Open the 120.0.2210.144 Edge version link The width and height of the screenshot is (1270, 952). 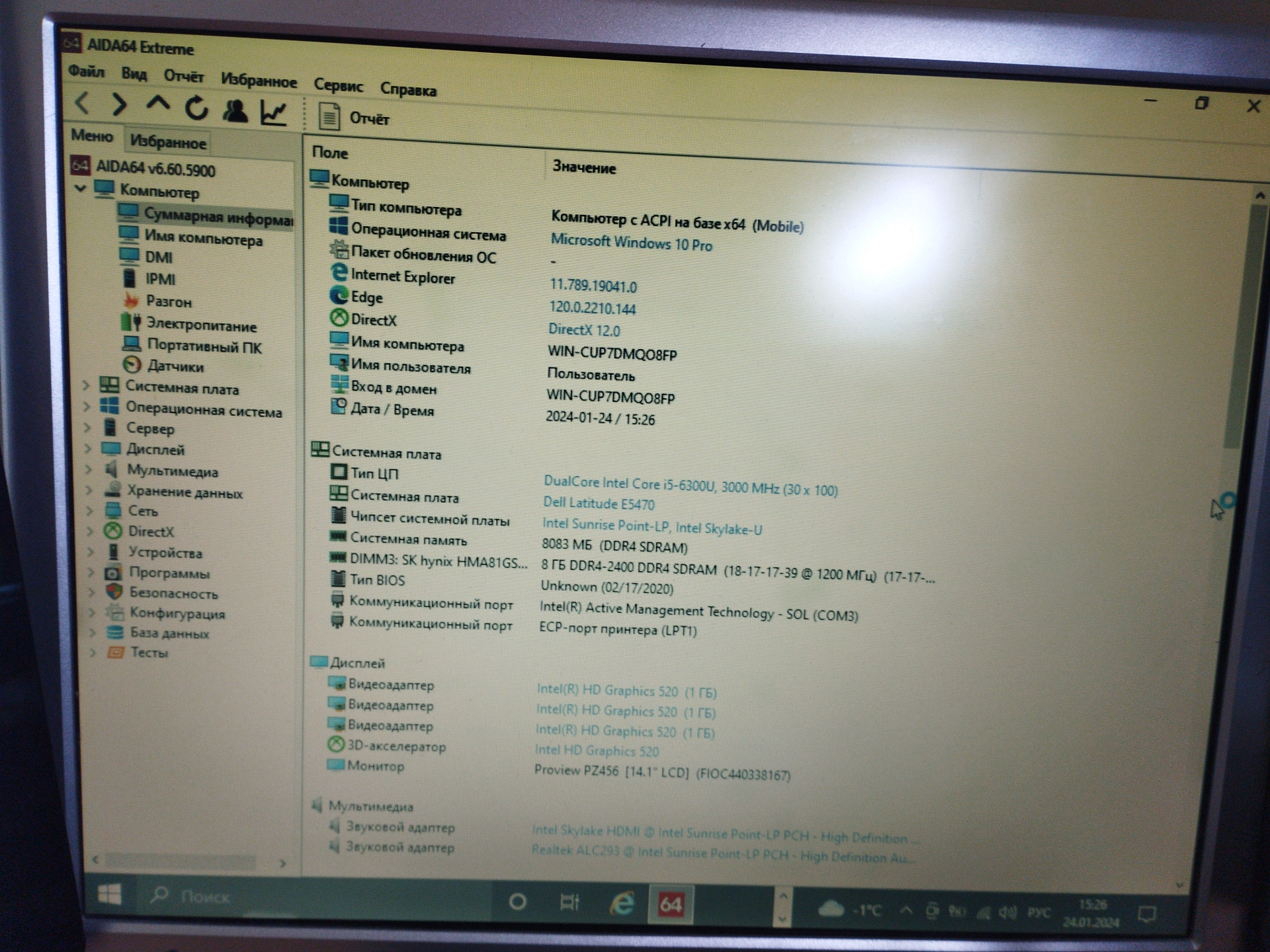pyautogui.click(x=593, y=308)
